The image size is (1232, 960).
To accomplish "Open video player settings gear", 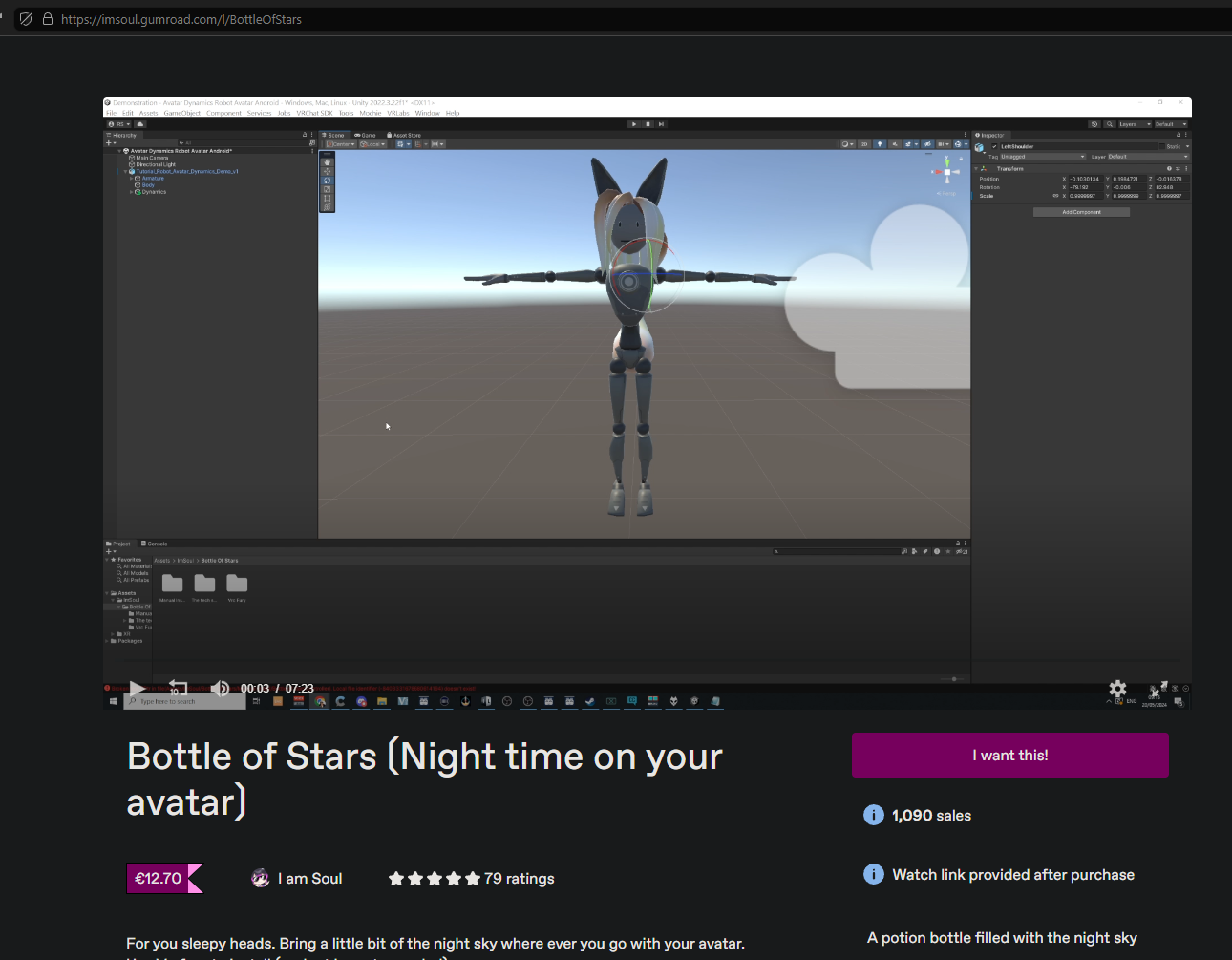I will pos(1117,689).
